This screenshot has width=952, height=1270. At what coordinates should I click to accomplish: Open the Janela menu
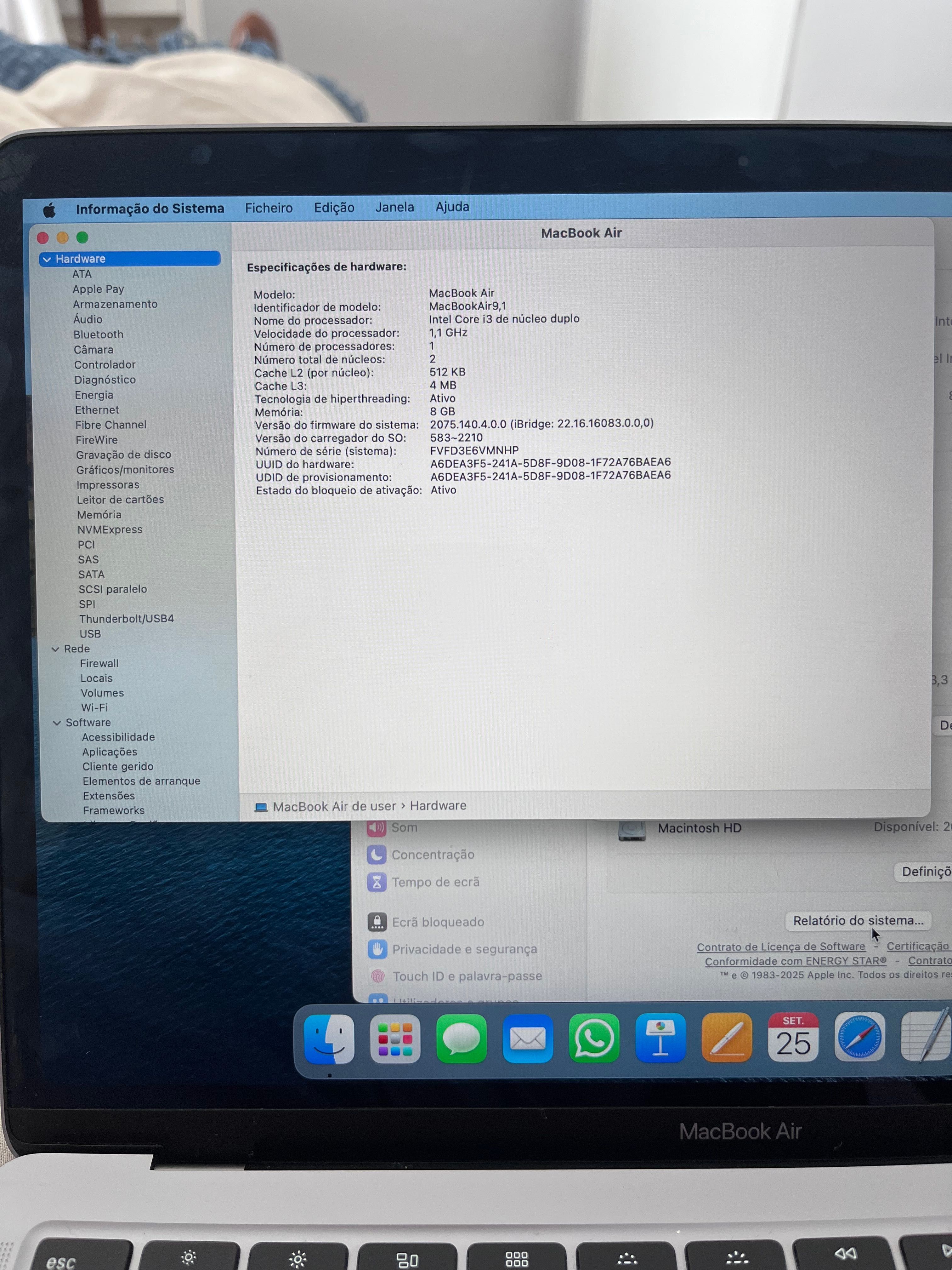(395, 207)
